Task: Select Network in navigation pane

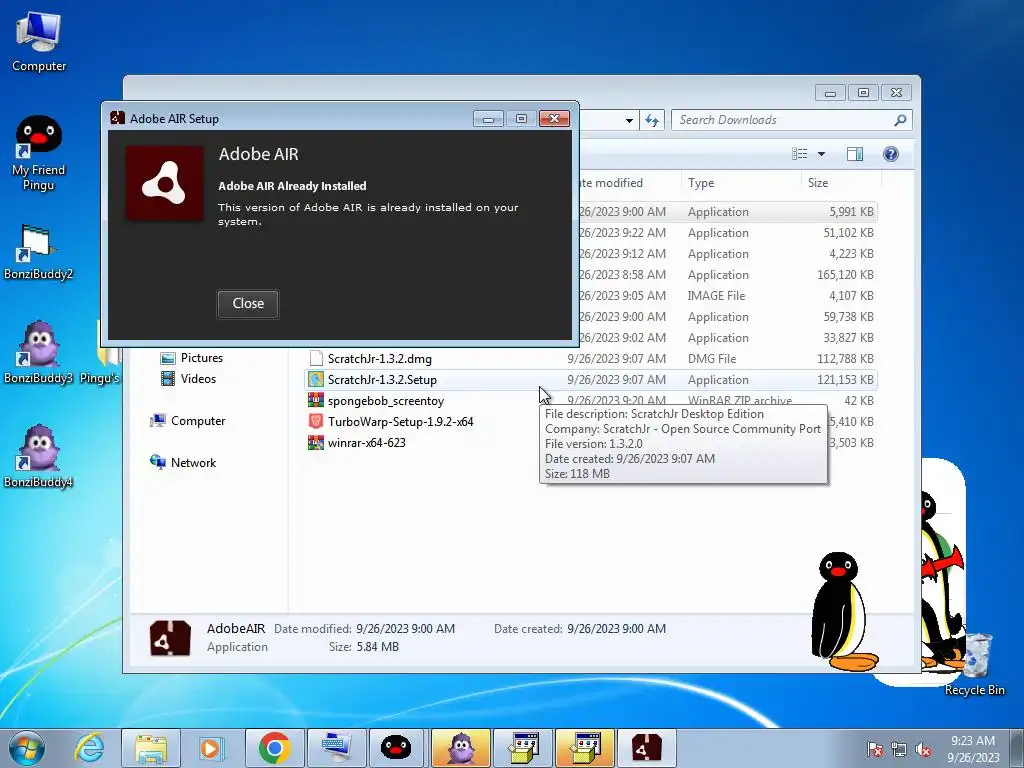Action: [x=184, y=462]
